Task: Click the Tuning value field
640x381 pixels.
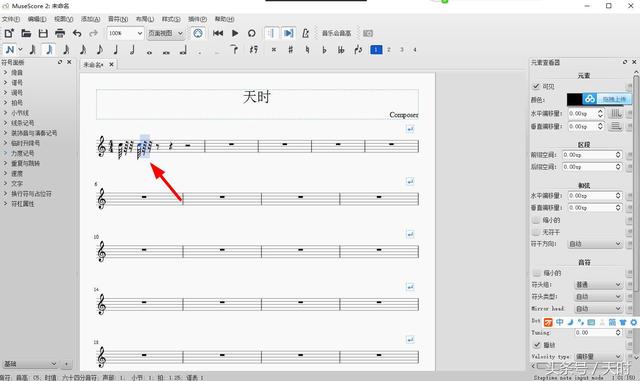Action: click(x=598, y=333)
